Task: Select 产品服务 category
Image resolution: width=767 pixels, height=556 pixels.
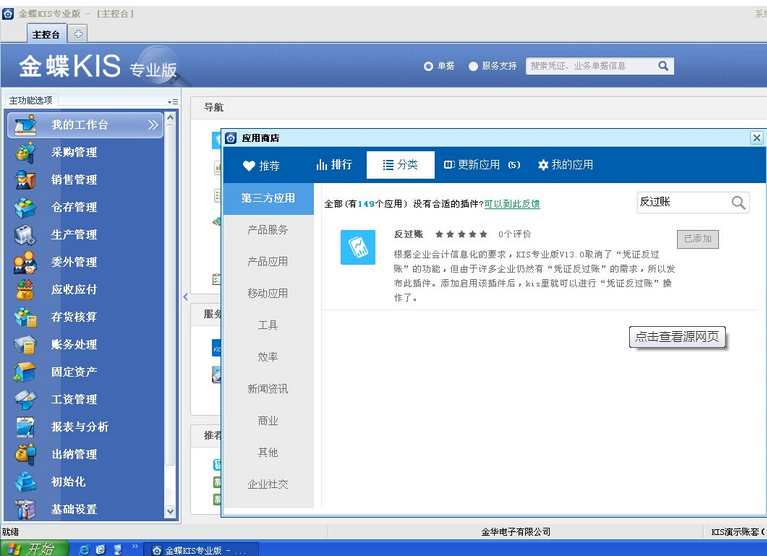Action: pyautogui.click(x=268, y=230)
